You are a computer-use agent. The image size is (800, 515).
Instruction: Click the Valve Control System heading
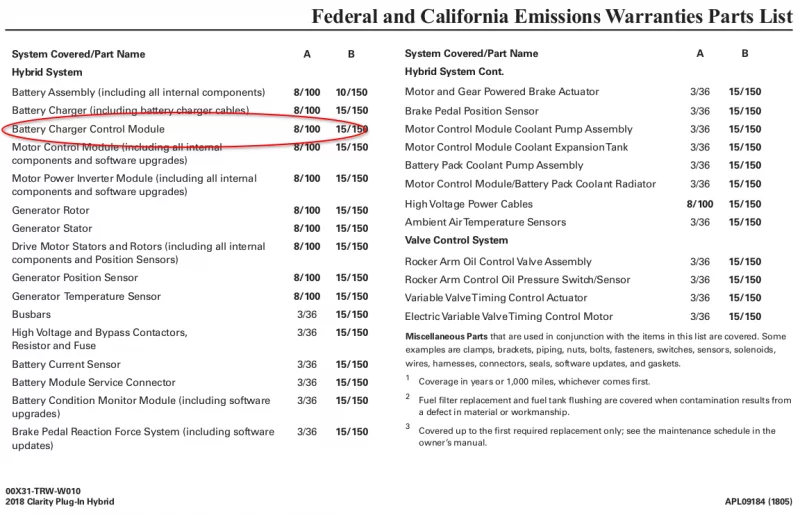point(456,240)
